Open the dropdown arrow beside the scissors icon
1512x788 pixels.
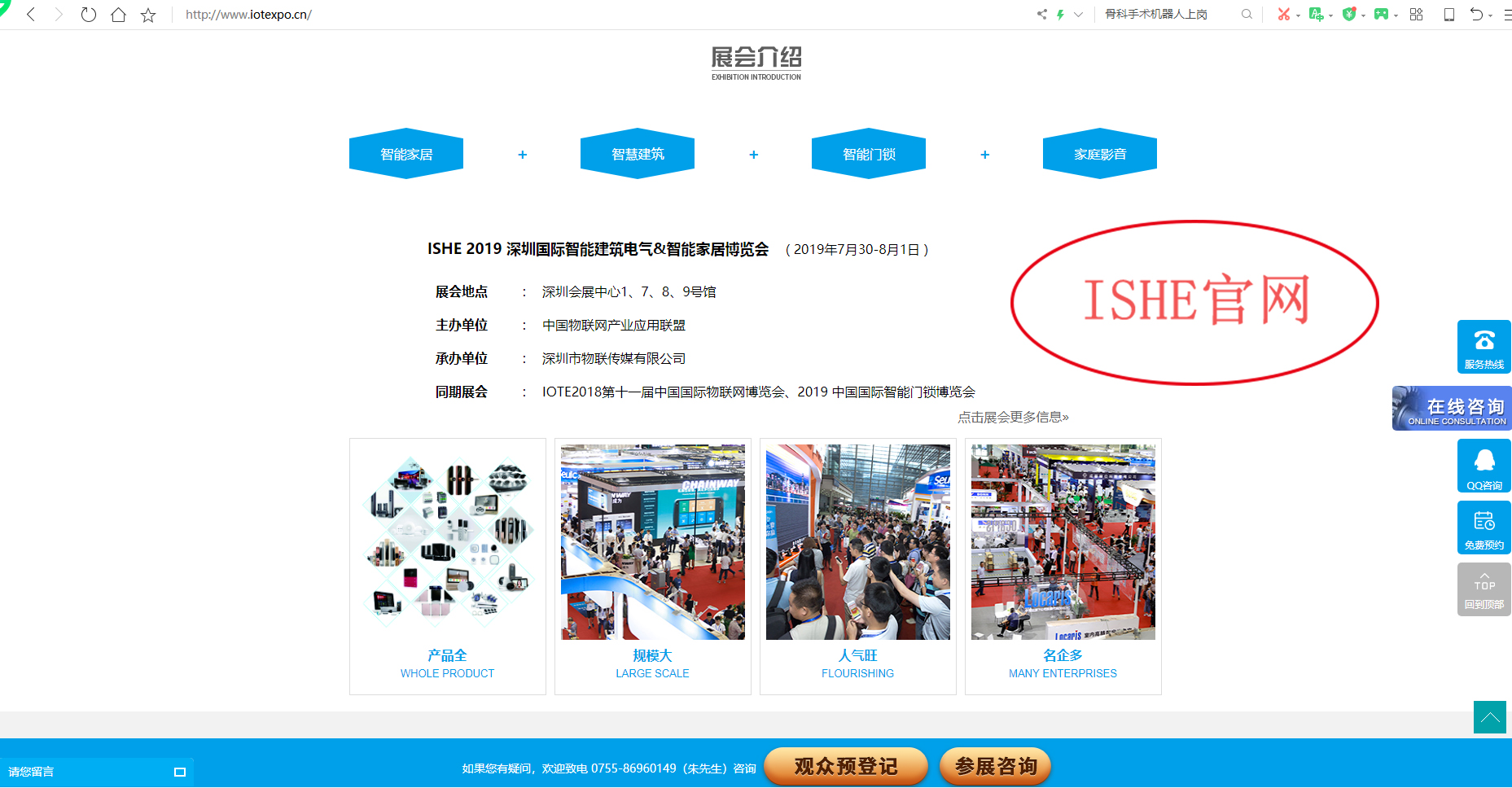tap(1298, 15)
